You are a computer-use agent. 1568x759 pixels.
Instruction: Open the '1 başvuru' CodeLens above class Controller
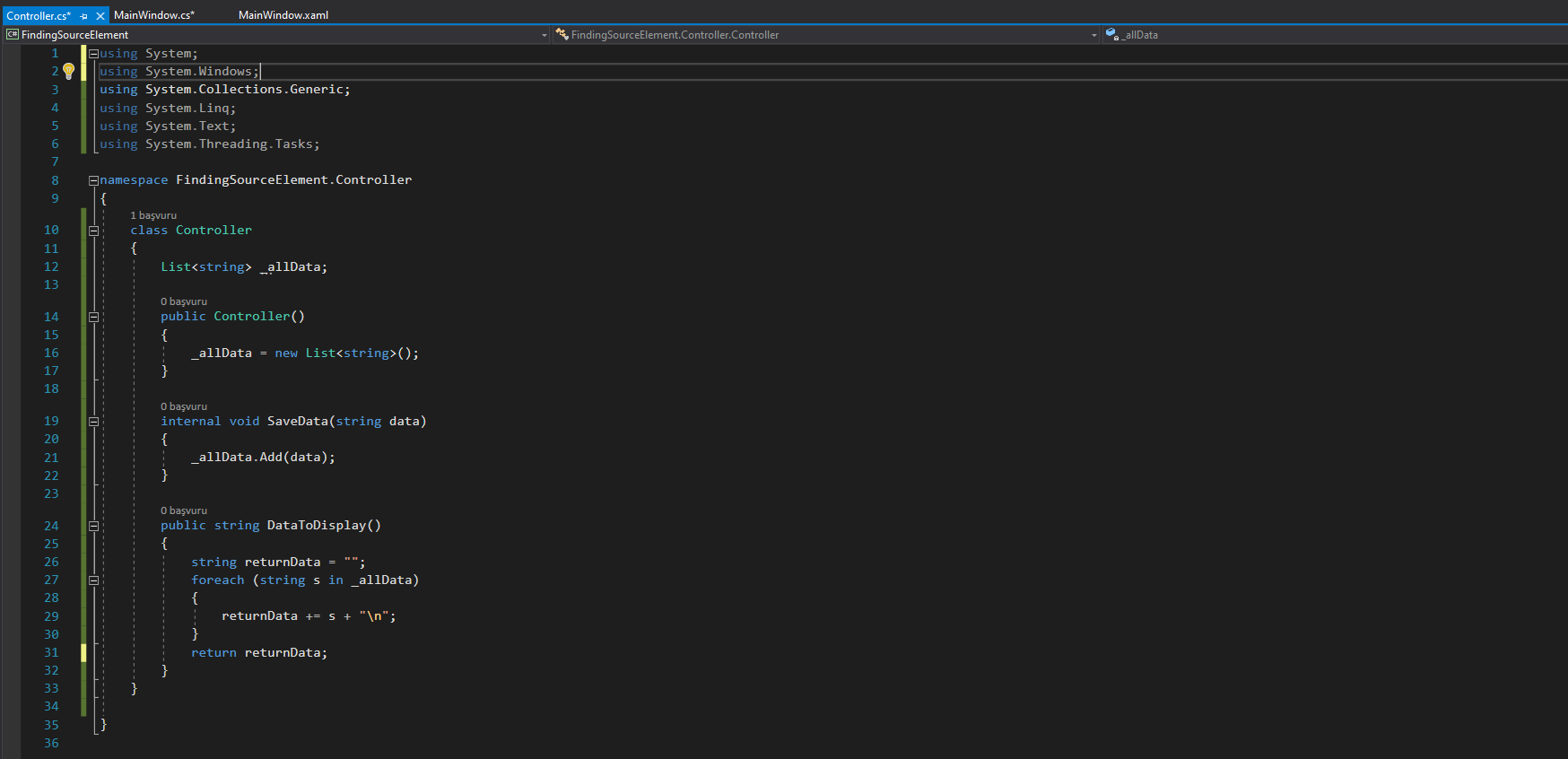click(153, 215)
